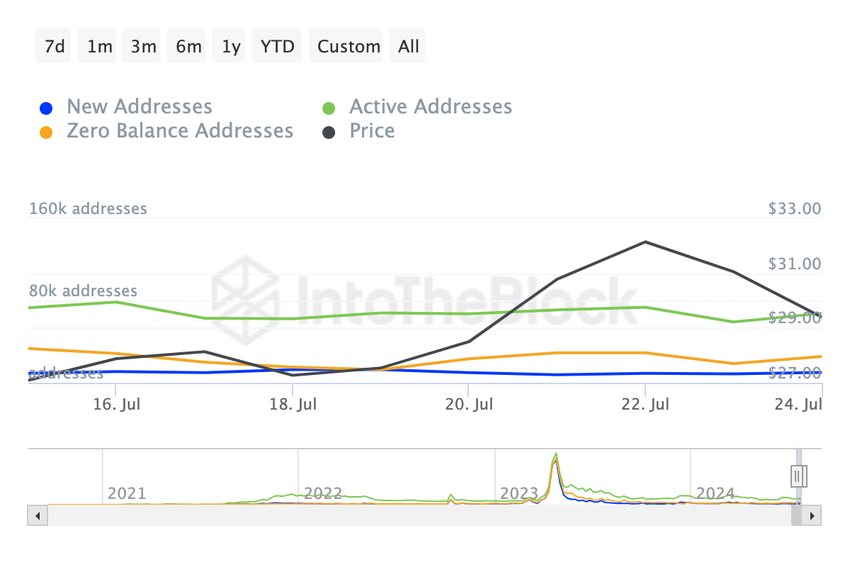Click the green Active Addresses legend dot

(328, 108)
